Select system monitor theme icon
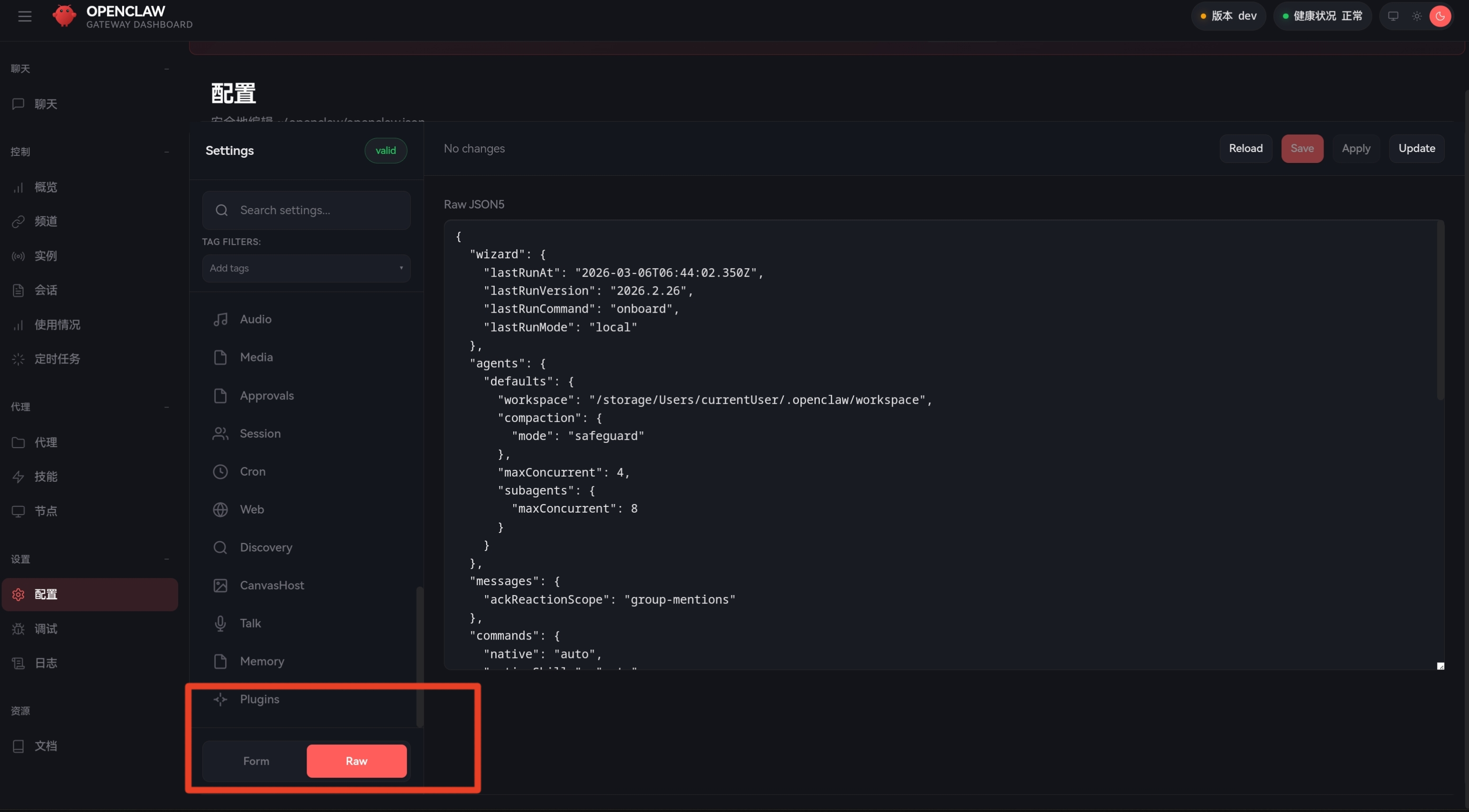 [1393, 16]
